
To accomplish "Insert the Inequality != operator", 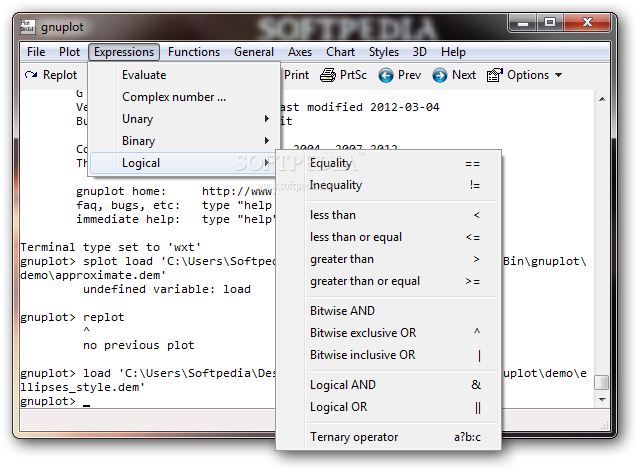I will (x=389, y=185).
